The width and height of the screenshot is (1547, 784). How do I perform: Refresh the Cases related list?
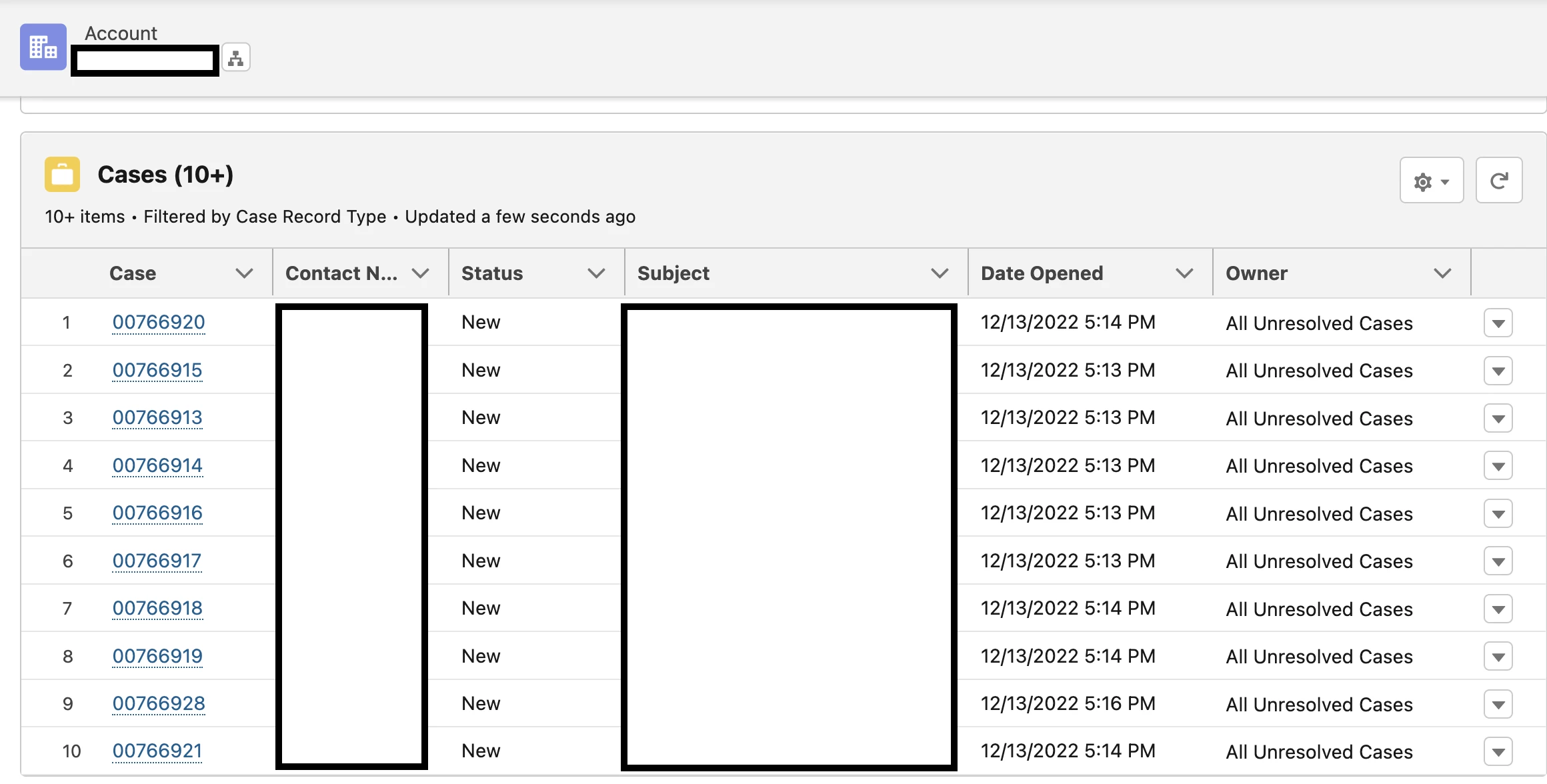[x=1498, y=181]
